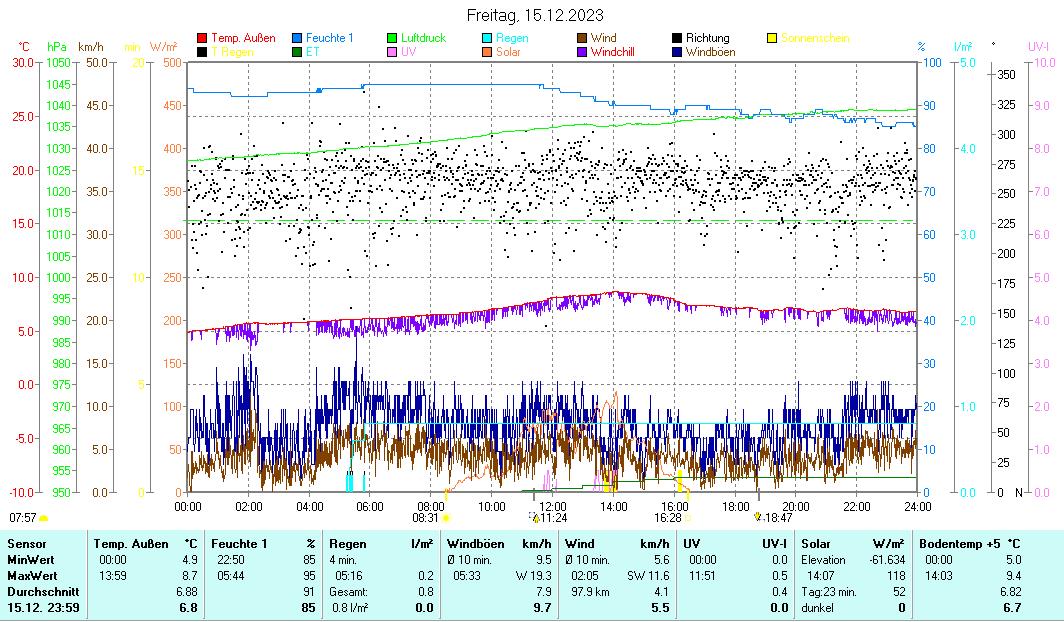Click the moonrise marker icon at 11:24
Image resolution: width=1064 pixels, height=622 pixels.
click(x=534, y=518)
